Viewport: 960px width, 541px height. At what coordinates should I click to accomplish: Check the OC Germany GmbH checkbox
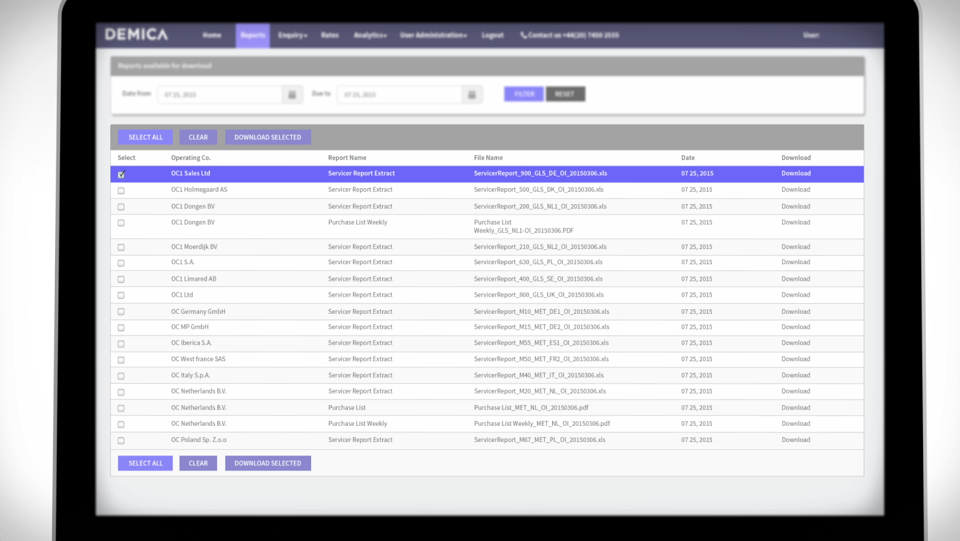[121, 312]
